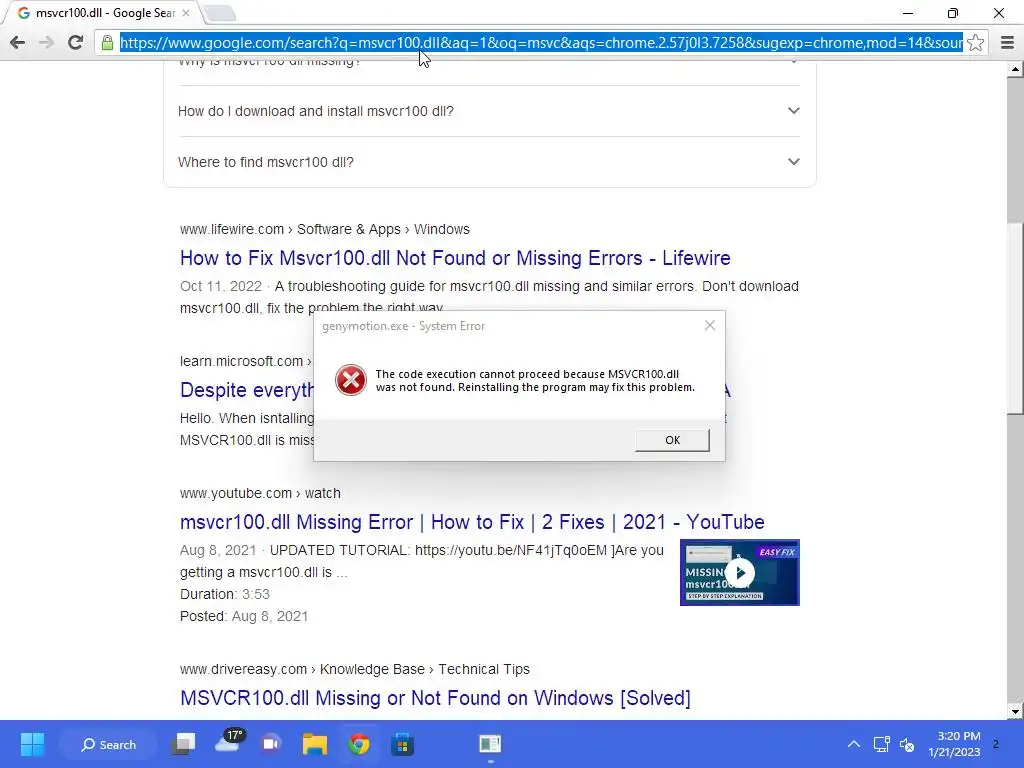Image resolution: width=1024 pixels, height=768 pixels.
Task: Close the System Error dialog with X
Action: (710, 325)
